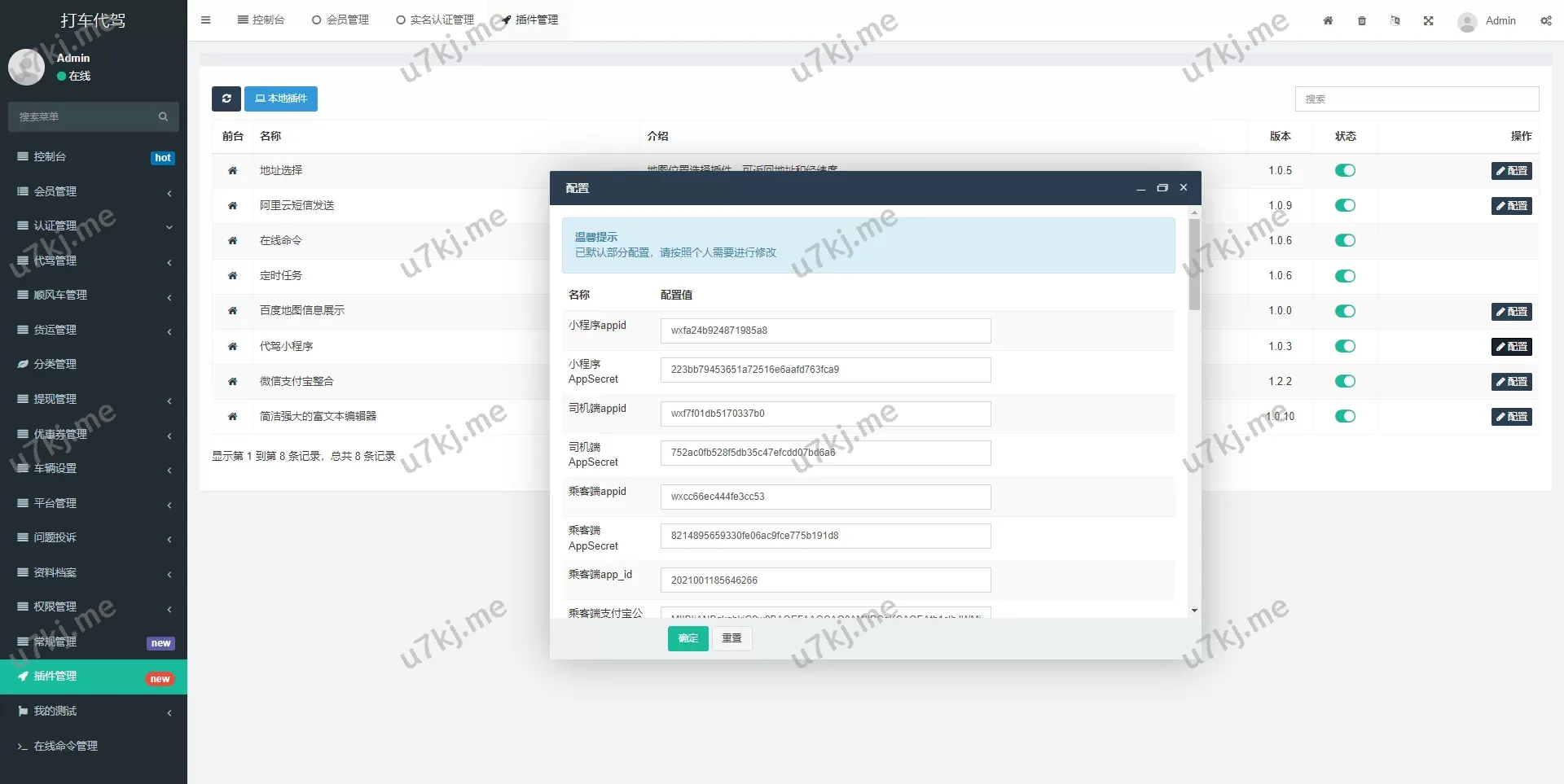Expand the 会员管理 sidebar menu
The image size is (1564, 784).
94,191
